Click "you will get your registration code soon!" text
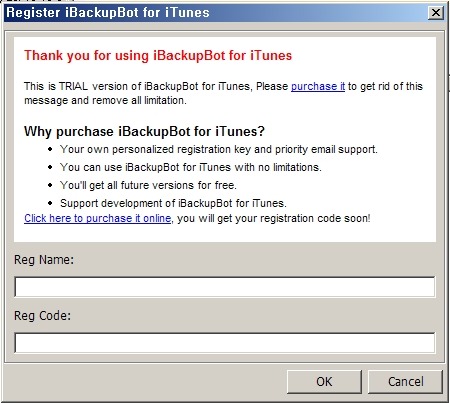The image size is (450, 403). coord(274,218)
